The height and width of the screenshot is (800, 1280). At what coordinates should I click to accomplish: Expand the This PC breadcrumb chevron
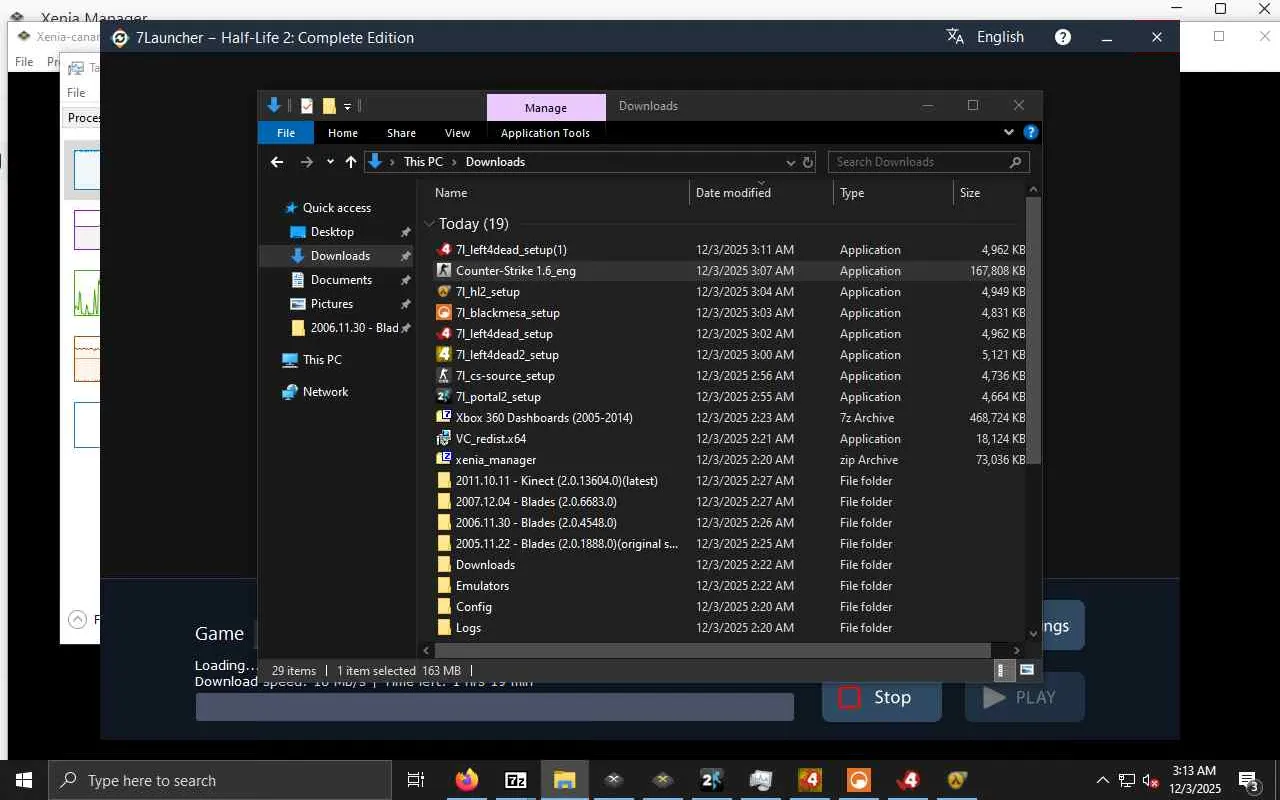pyautogui.click(x=455, y=162)
